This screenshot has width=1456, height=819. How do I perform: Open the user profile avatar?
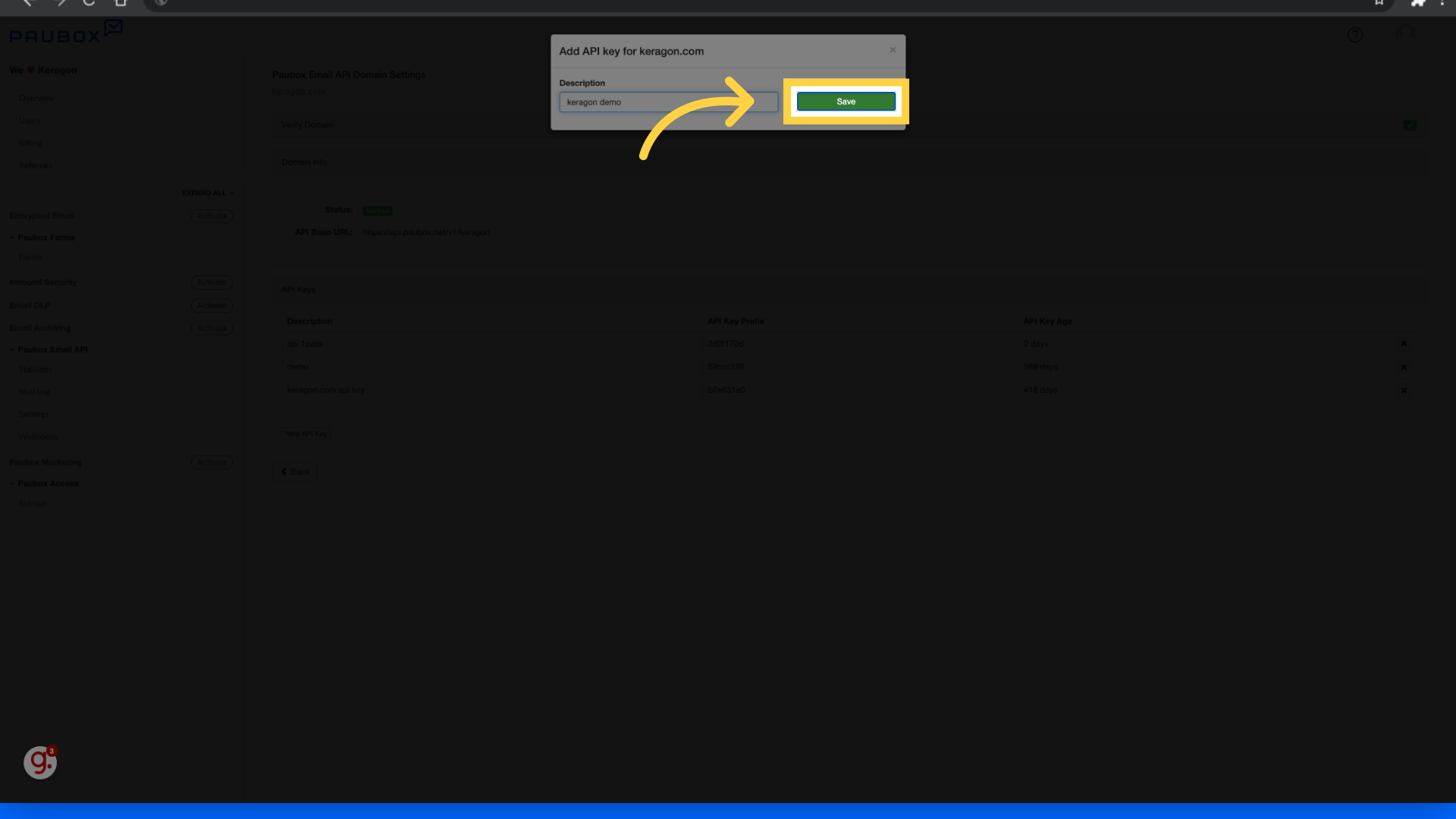[1405, 35]
